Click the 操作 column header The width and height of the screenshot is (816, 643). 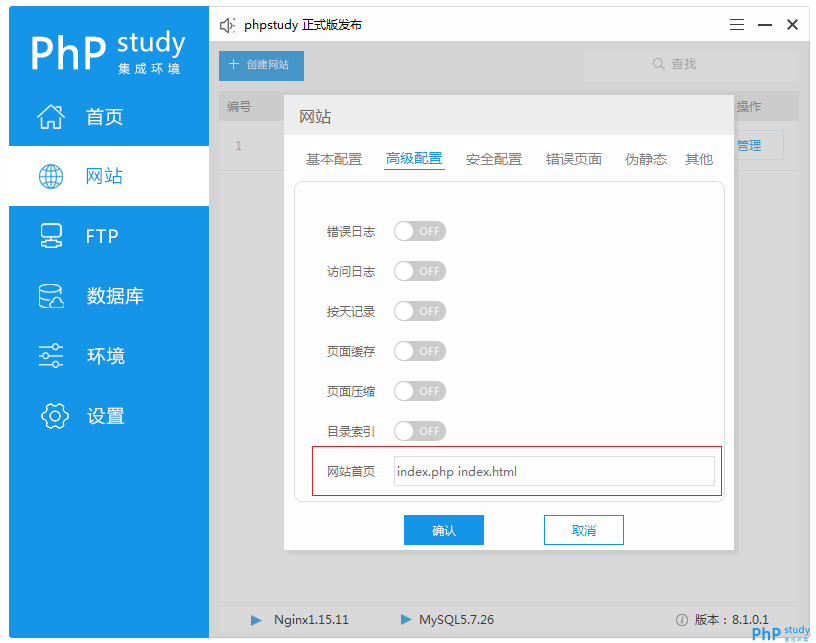tap(749, 107)
